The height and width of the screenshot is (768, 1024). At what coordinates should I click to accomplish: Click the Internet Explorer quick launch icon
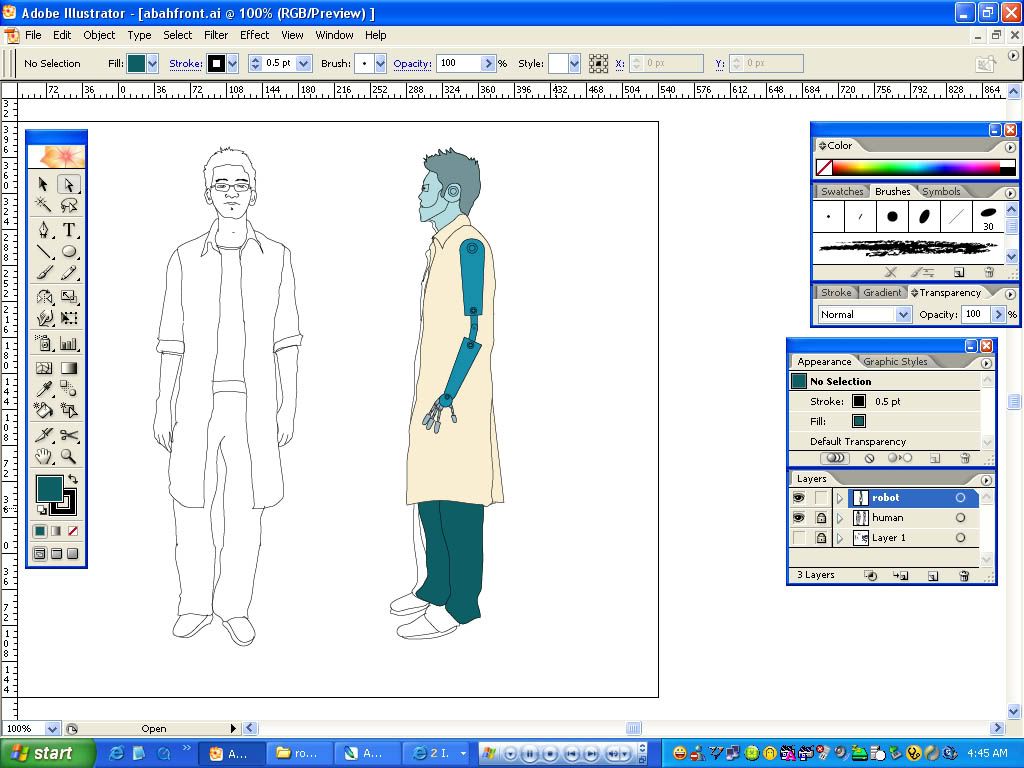[x=117, y=754]
